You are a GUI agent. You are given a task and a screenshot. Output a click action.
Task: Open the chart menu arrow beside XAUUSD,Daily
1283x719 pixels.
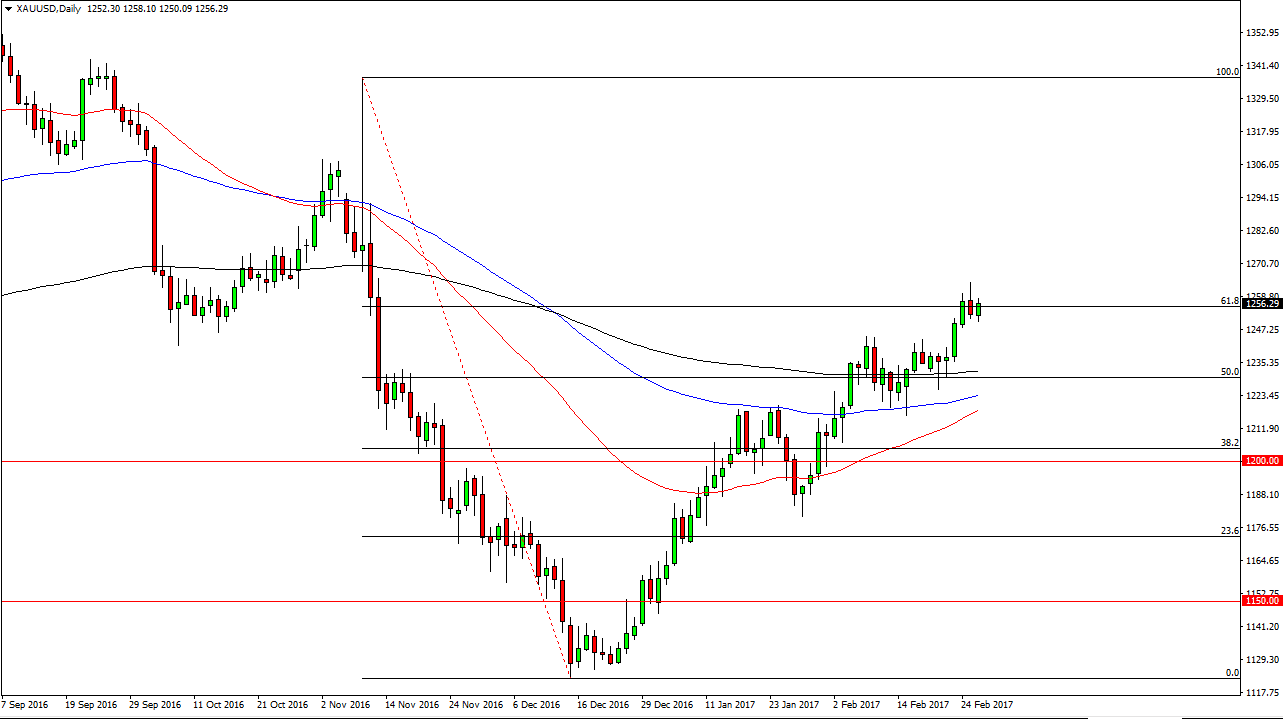click(x=8, y=8)
